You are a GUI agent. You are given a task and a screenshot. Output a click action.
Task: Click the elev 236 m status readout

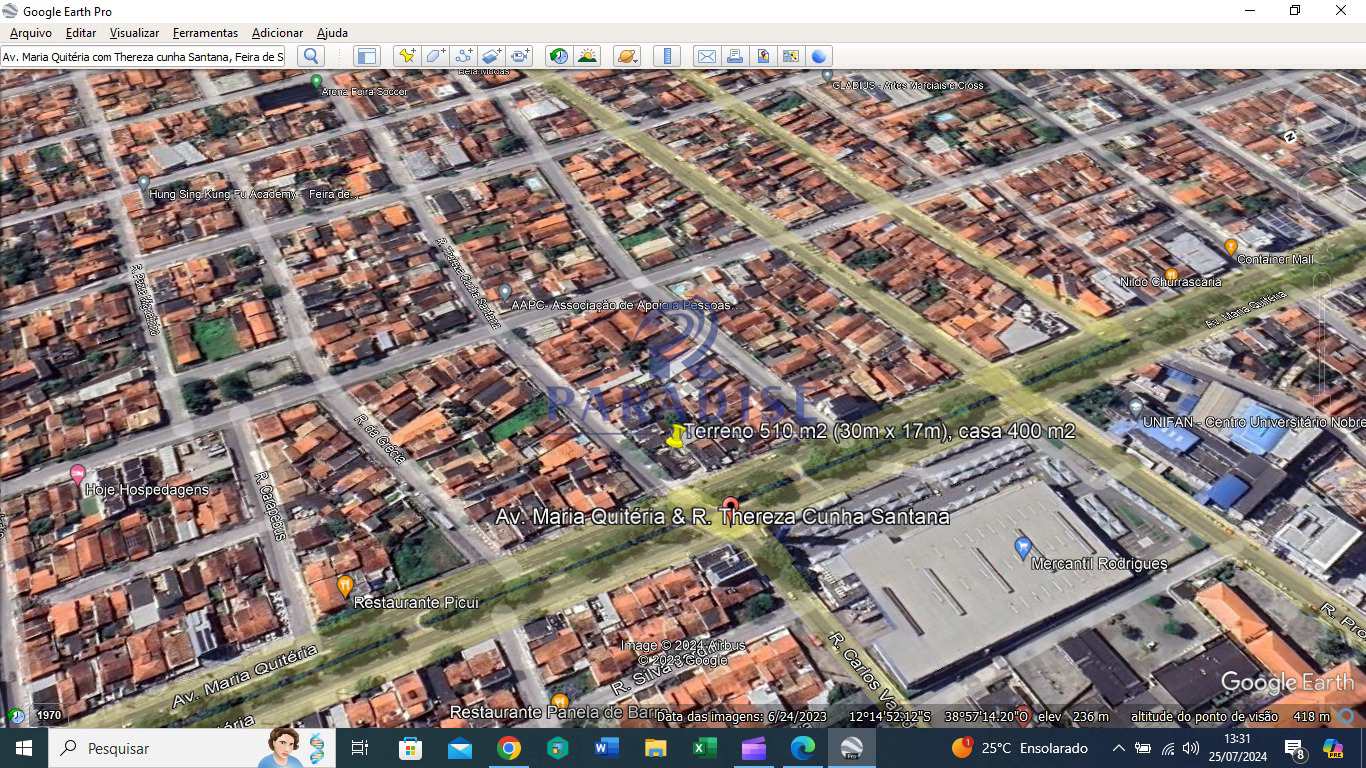[x=1073, y=716]
